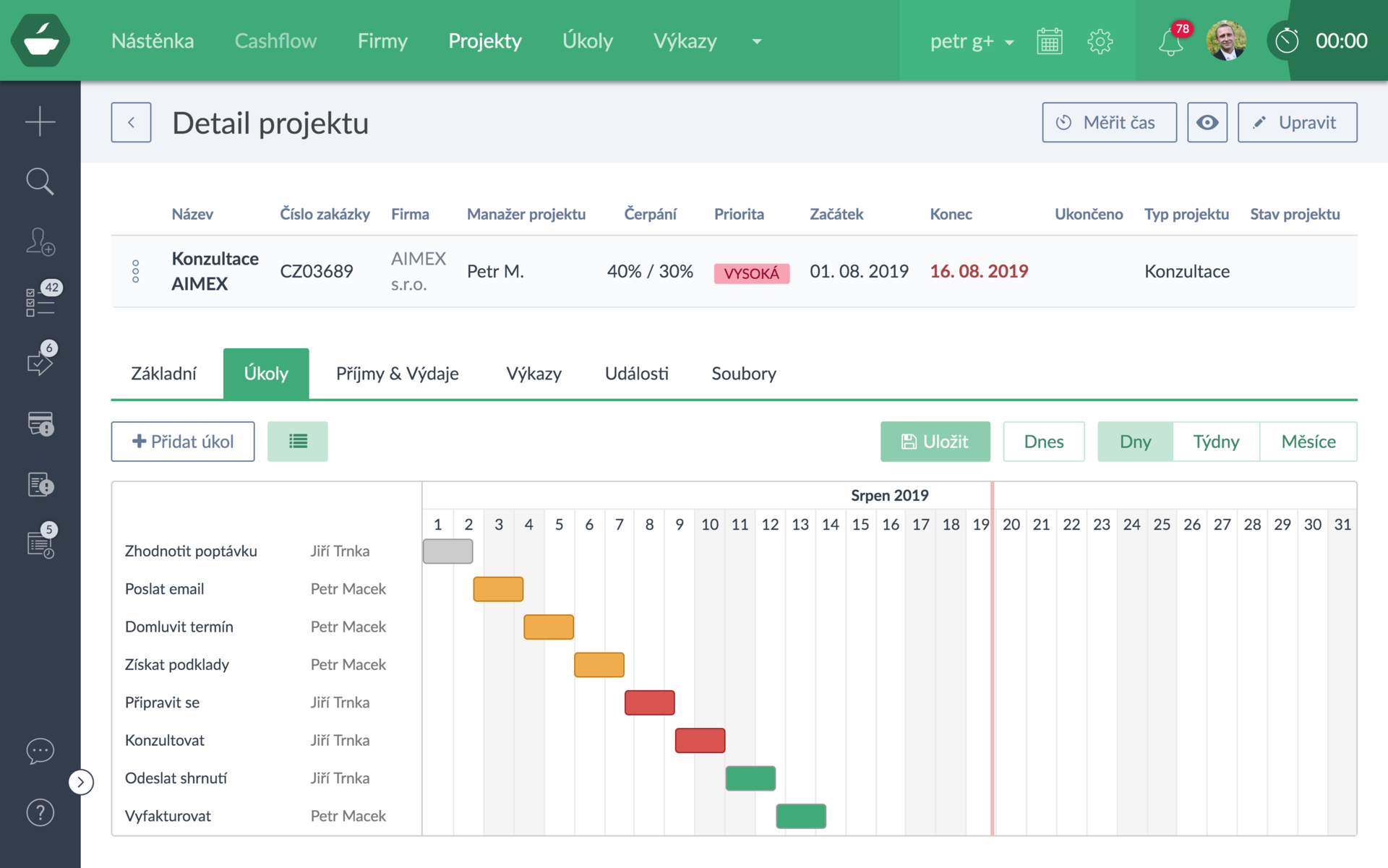Toggle the list view button
1388x868 pixels.
297,442
